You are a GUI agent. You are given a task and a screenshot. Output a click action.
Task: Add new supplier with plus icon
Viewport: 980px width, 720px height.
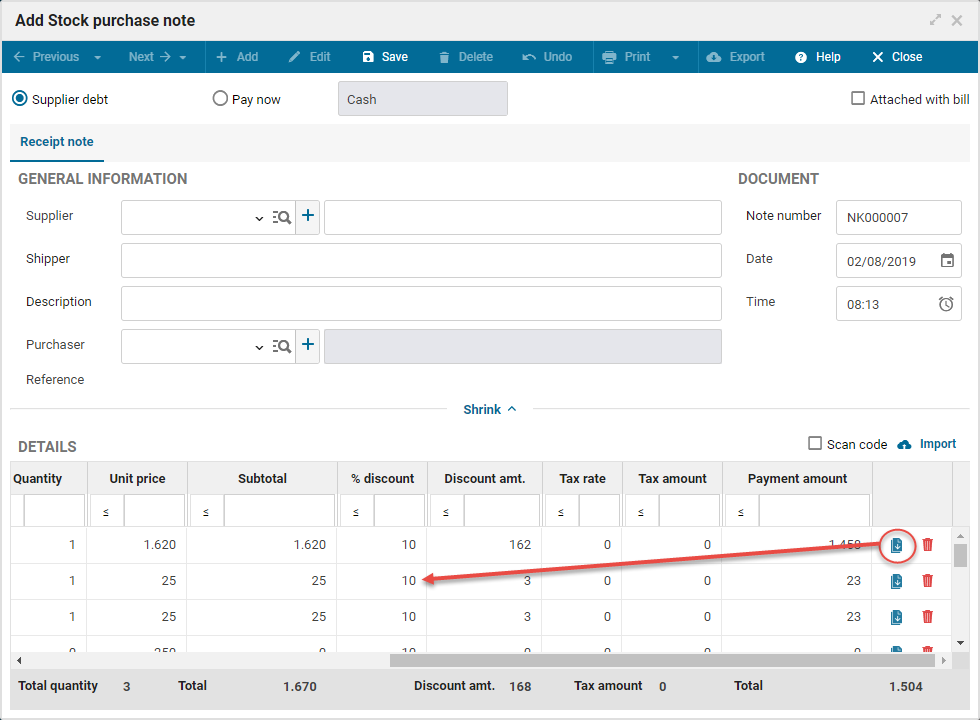(x=308, y=216)
